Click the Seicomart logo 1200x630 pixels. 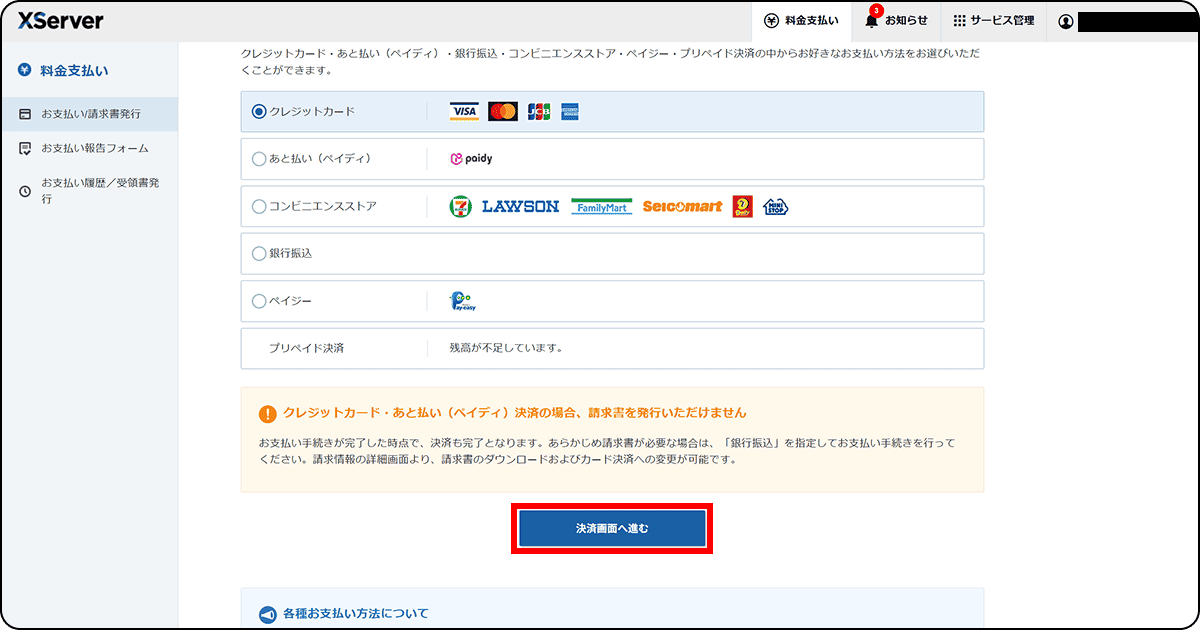click(x=682, y=207)
